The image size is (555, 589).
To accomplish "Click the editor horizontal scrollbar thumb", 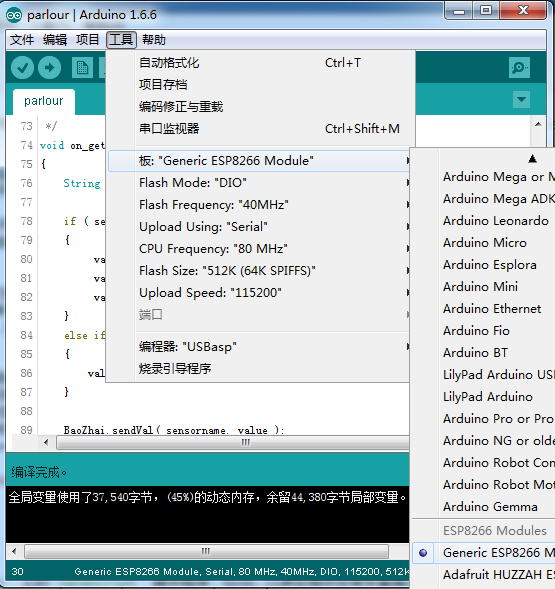I will [233, 442].
